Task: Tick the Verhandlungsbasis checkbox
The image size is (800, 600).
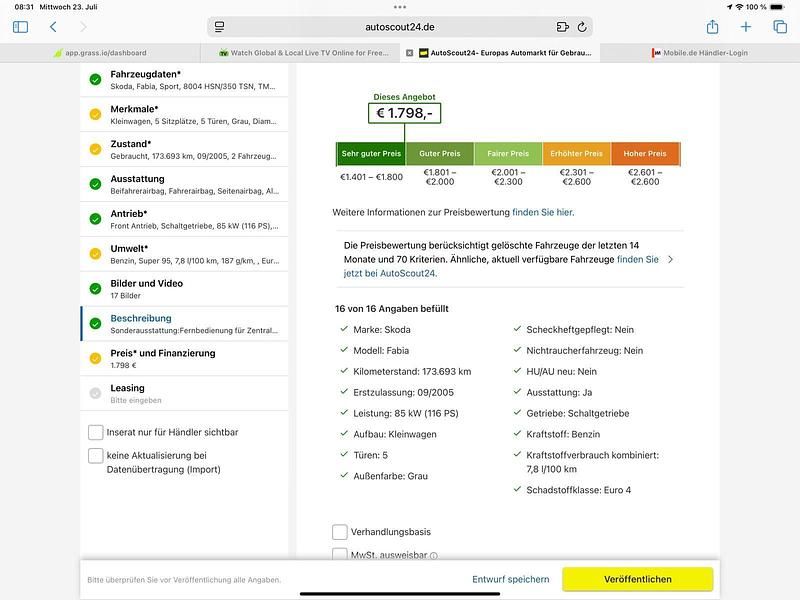Action: pos(340,532)
